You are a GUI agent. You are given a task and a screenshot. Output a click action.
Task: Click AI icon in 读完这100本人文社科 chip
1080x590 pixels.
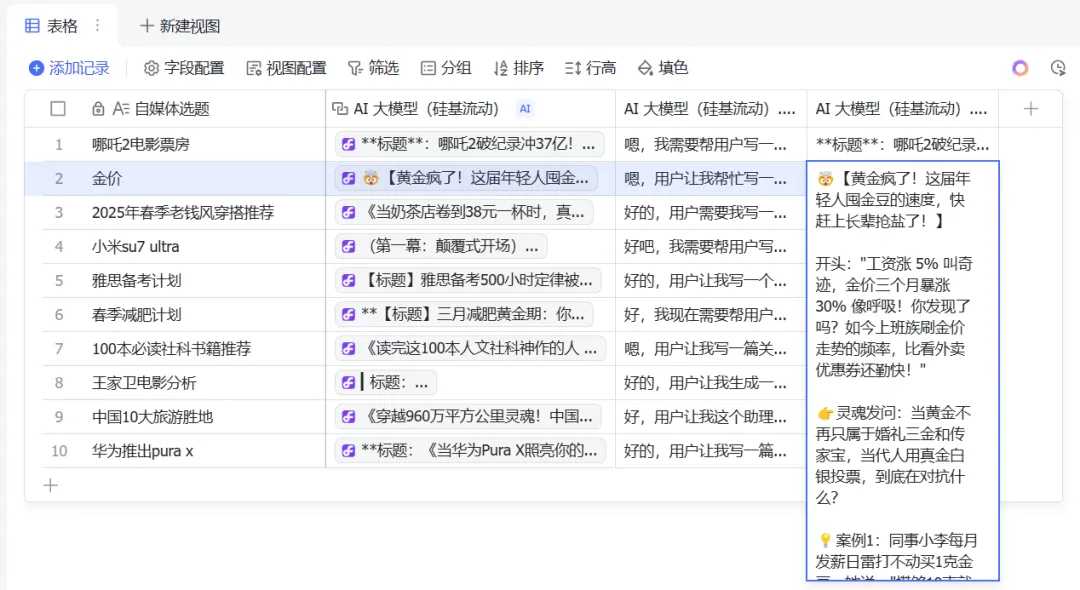click(349, 349)
